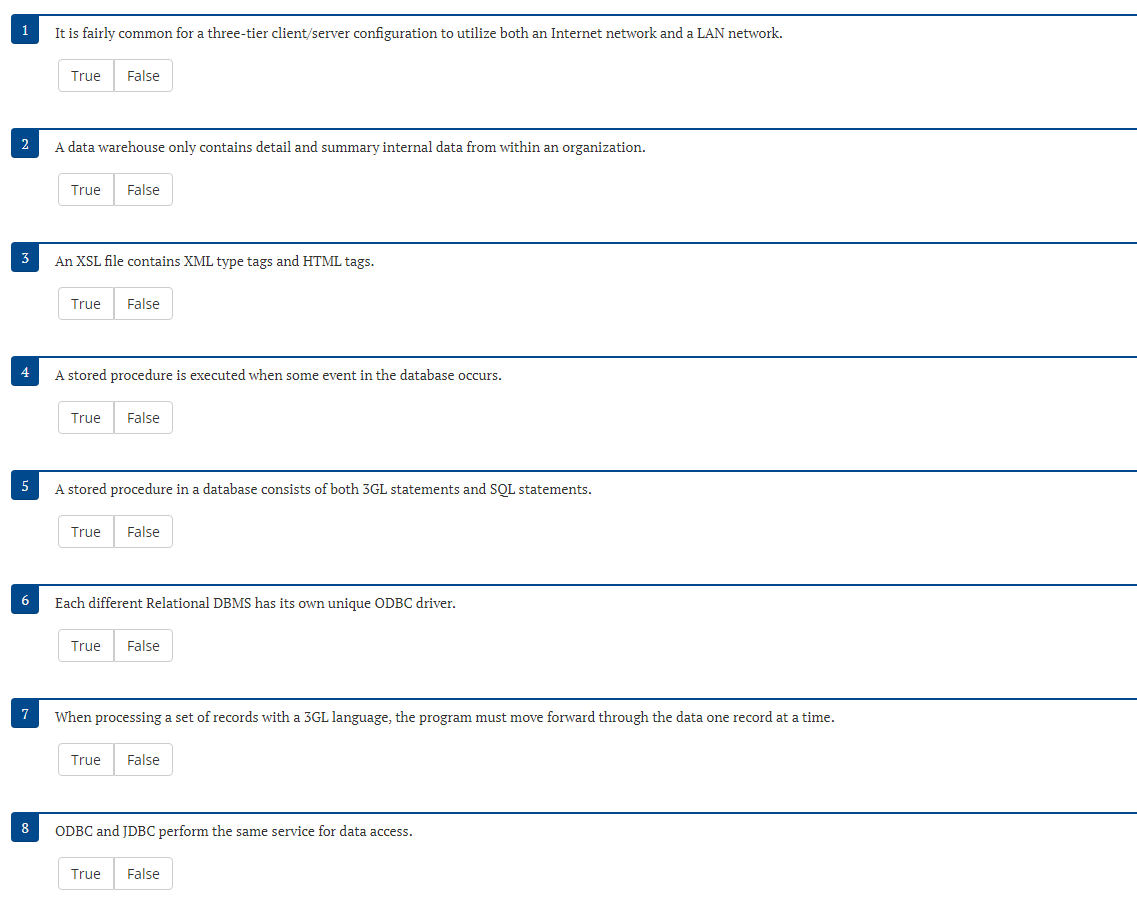Select True for the three-tier client/server question
This screenshot has height=914, width=1137.
coord(86,75)
